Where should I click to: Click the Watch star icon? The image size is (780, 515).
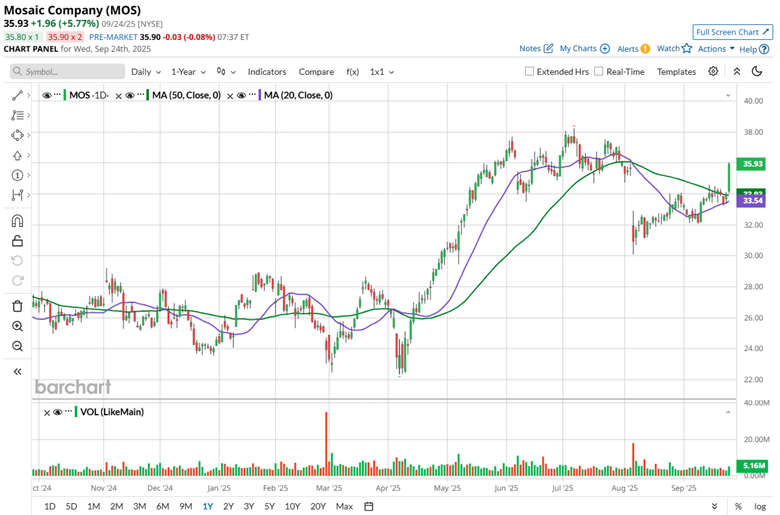tap(687, 48)
